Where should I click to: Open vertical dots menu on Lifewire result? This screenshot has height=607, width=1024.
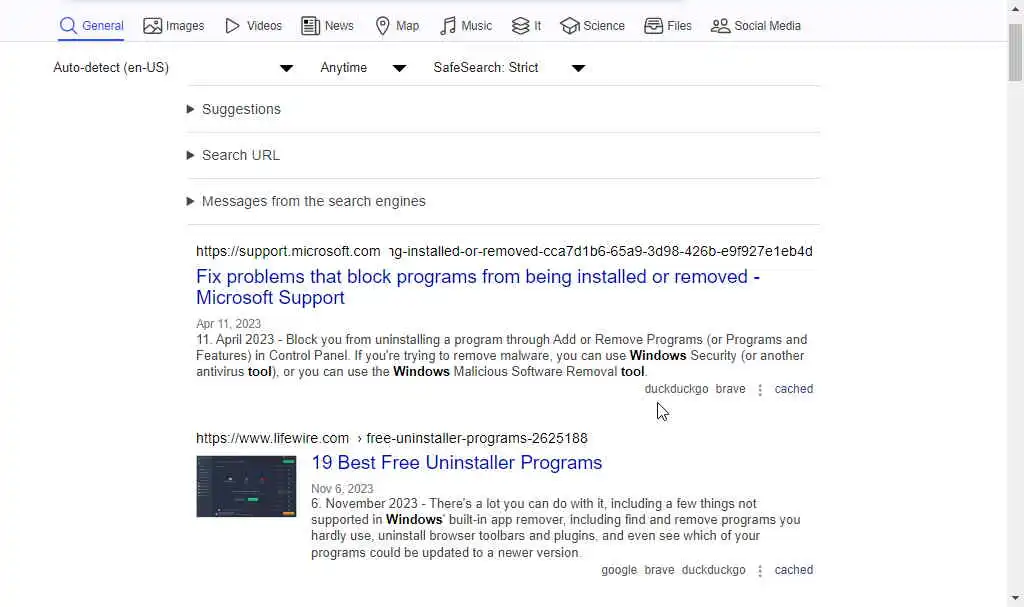(760, 570)
